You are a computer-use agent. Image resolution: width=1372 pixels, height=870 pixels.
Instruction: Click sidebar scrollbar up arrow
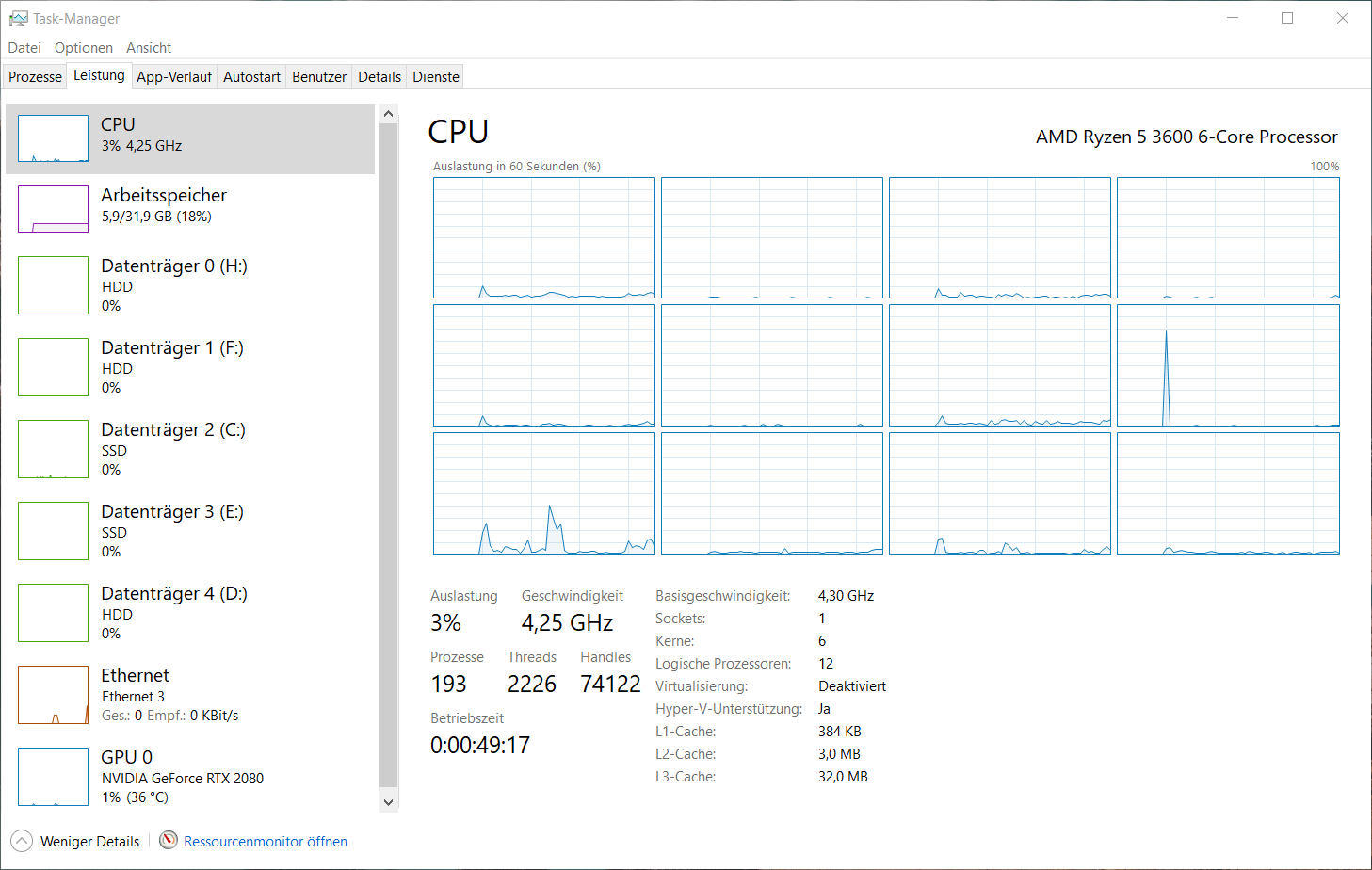[x=389, y=114]
